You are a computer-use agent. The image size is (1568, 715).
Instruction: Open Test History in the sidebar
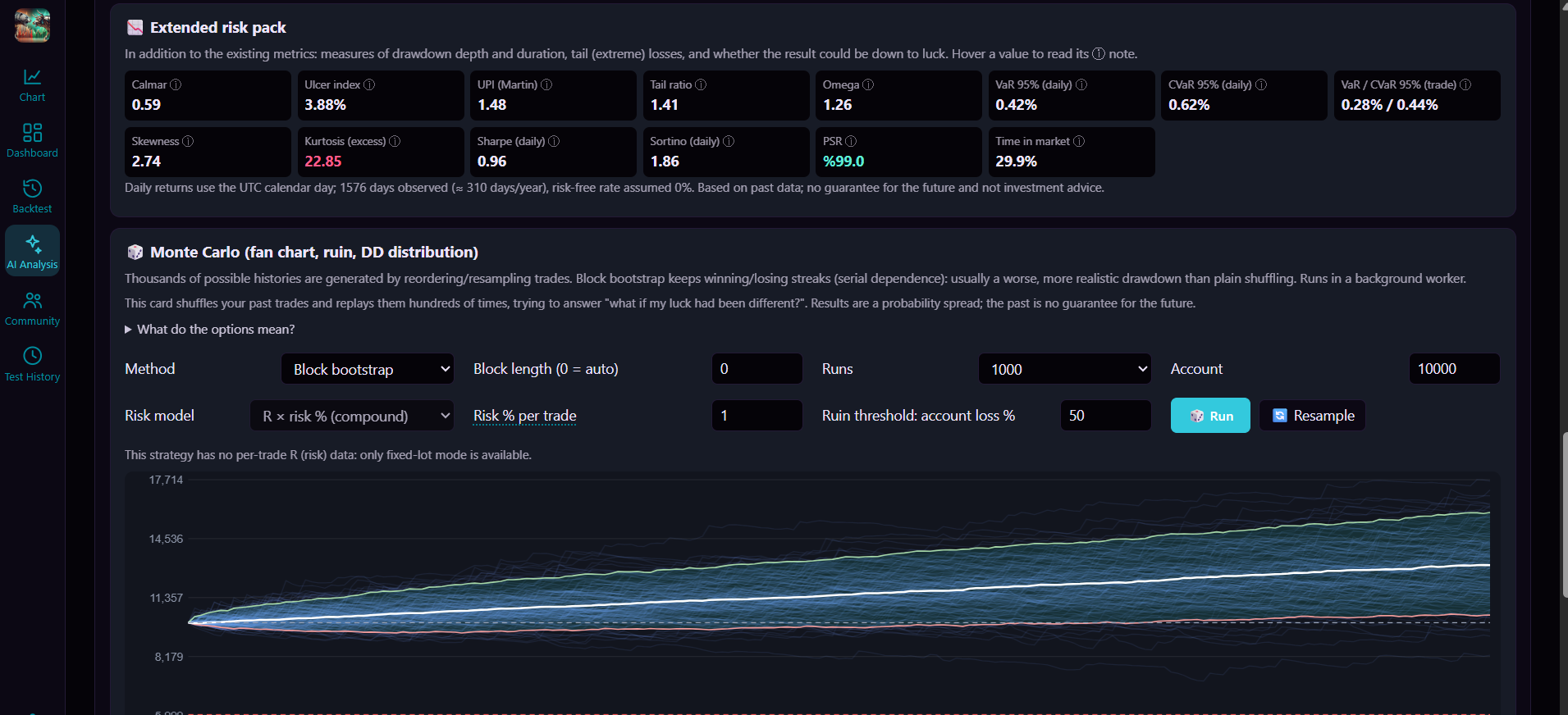tap(32, 365)
